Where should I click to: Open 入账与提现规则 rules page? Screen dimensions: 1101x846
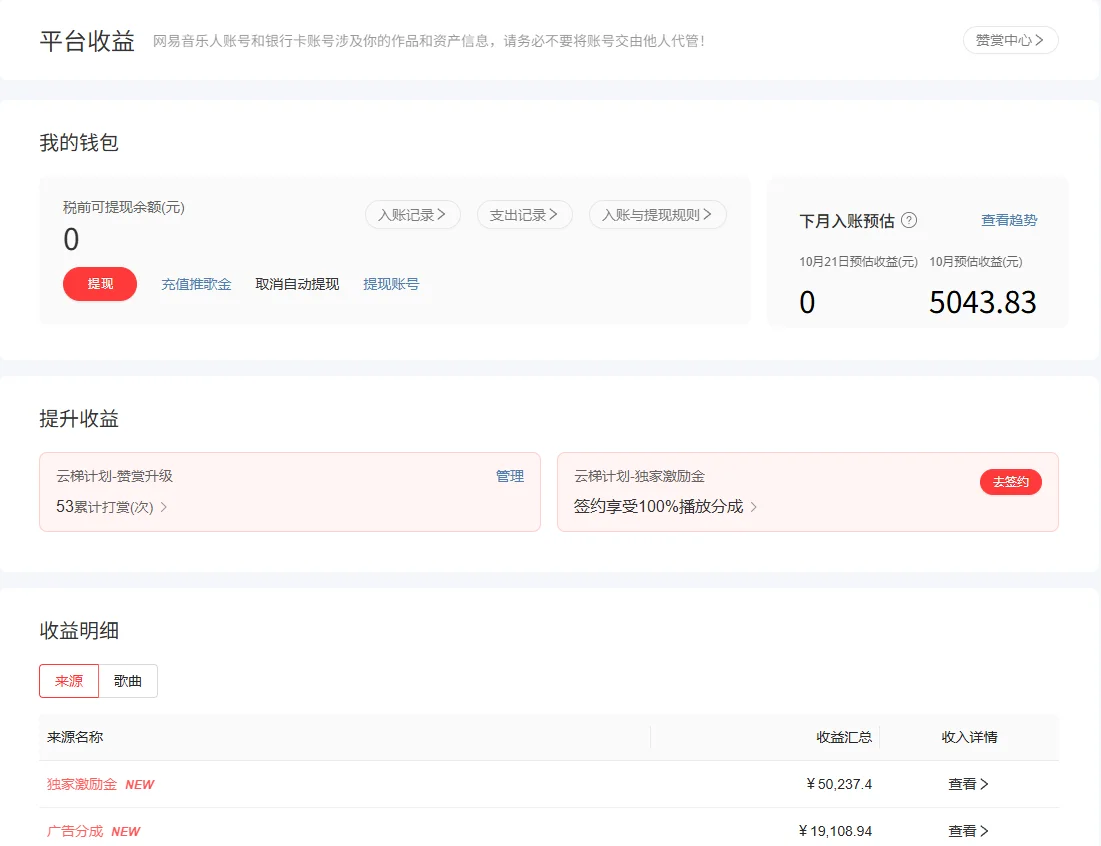(x=657, y=214)
